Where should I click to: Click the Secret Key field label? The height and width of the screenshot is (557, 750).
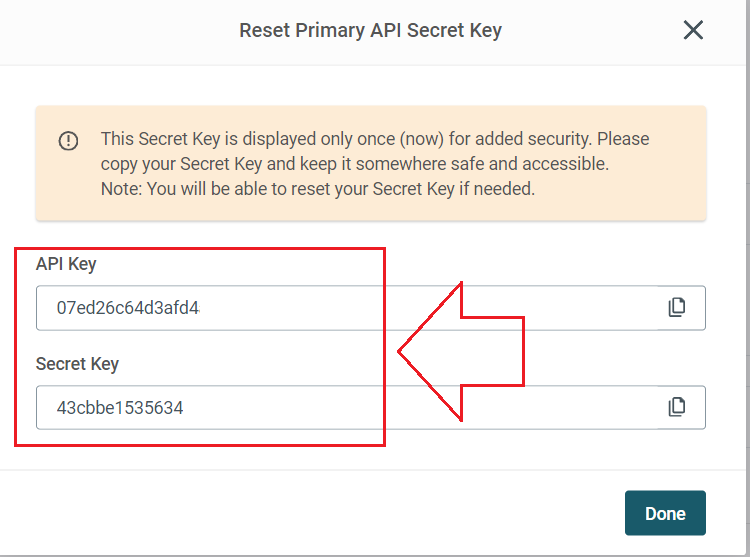pos(77,364)
